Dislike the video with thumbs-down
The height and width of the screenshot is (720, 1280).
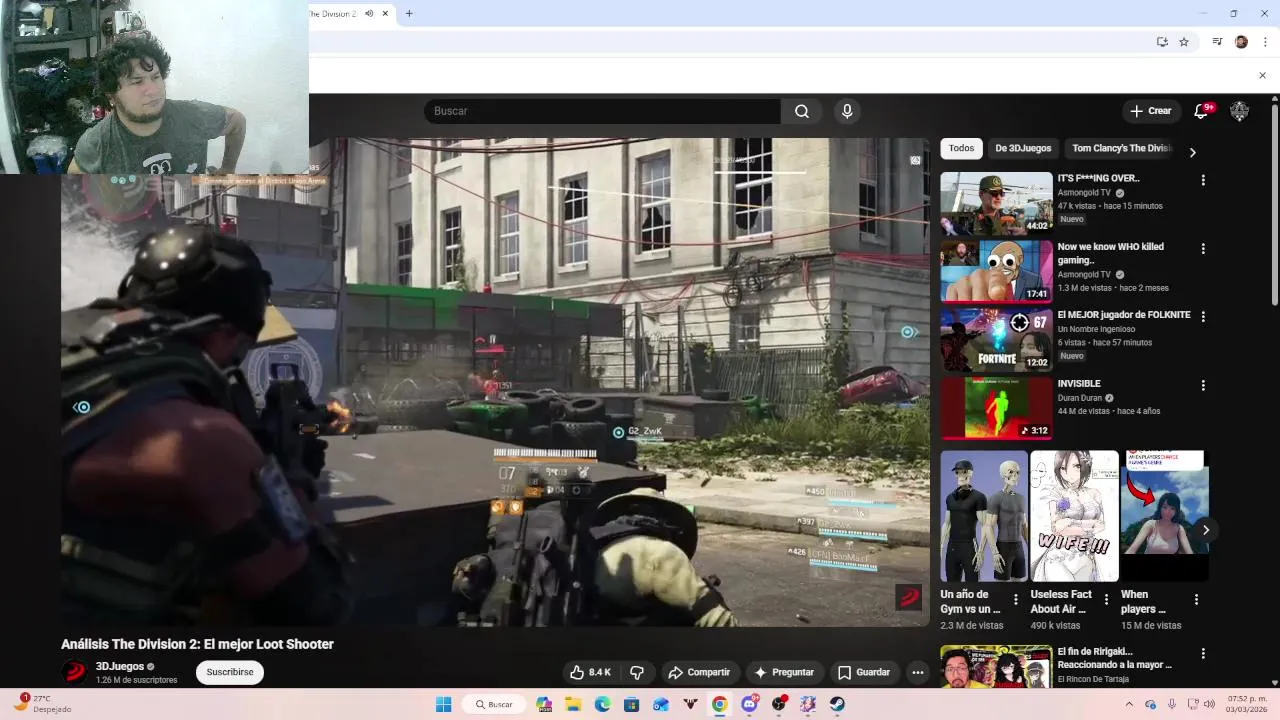[x=637, y=672]
